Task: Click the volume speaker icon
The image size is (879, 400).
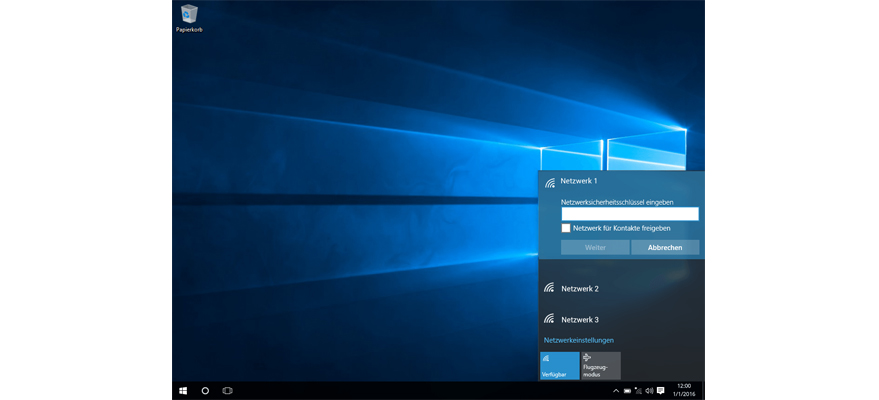Action: [x=649, y=390]
